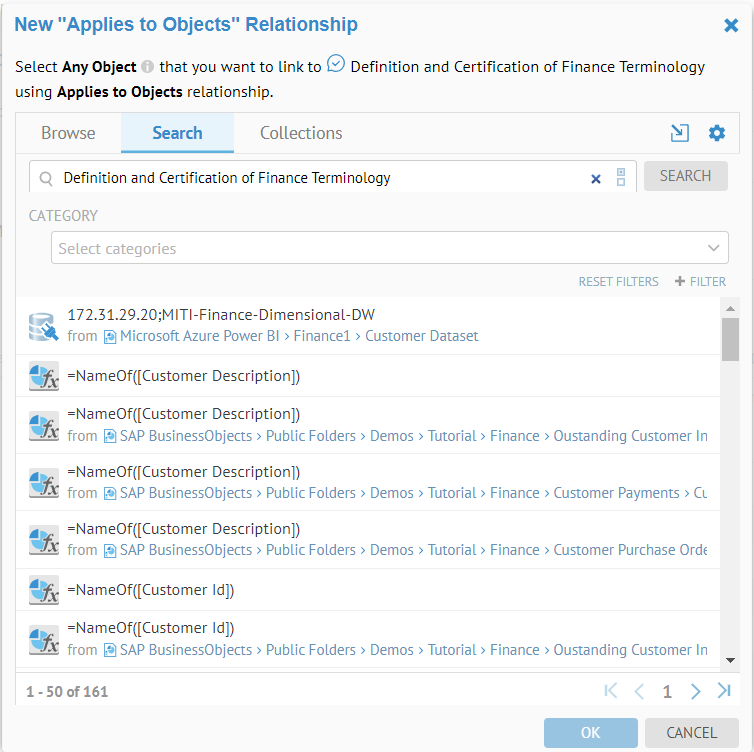Click the expand dialog arrow icon
Image resolution: width=754 pixels, height=752 pixels.
pos(680,133)
